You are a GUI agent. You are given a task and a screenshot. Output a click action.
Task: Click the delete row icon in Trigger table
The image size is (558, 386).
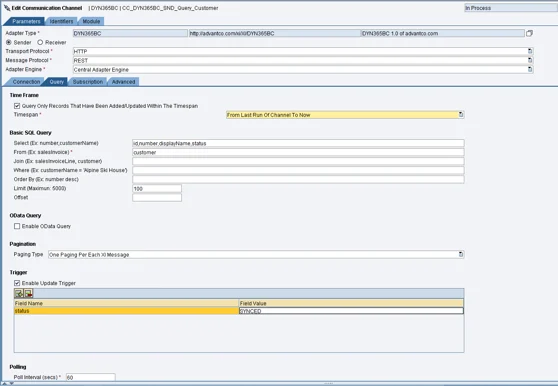28,294
